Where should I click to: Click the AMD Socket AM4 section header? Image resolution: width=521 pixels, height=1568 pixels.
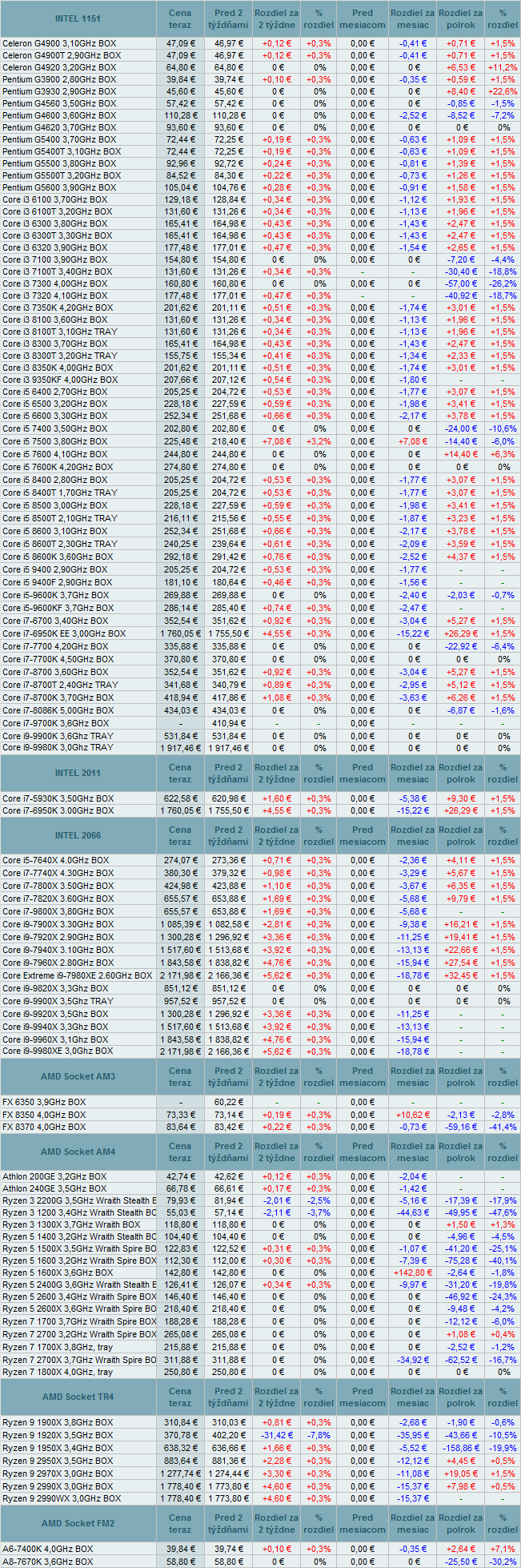(x=78, y=1152)
